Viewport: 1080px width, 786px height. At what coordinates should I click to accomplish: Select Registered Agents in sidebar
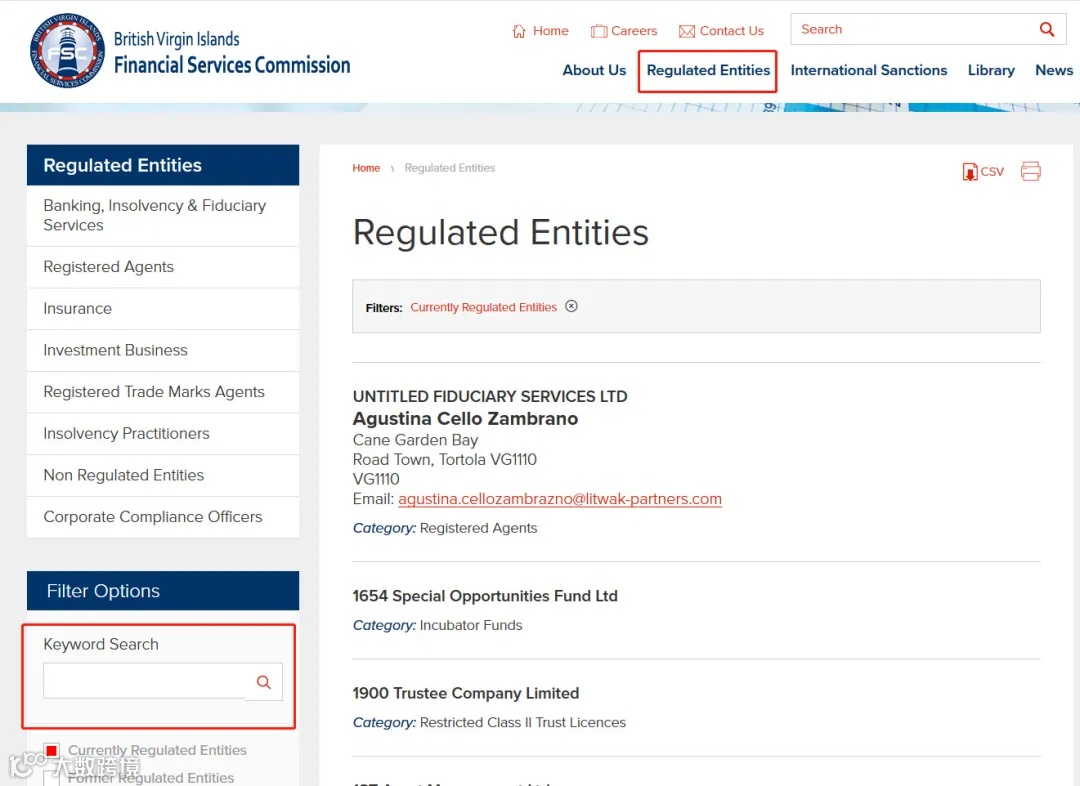click(x=163, y=267)
